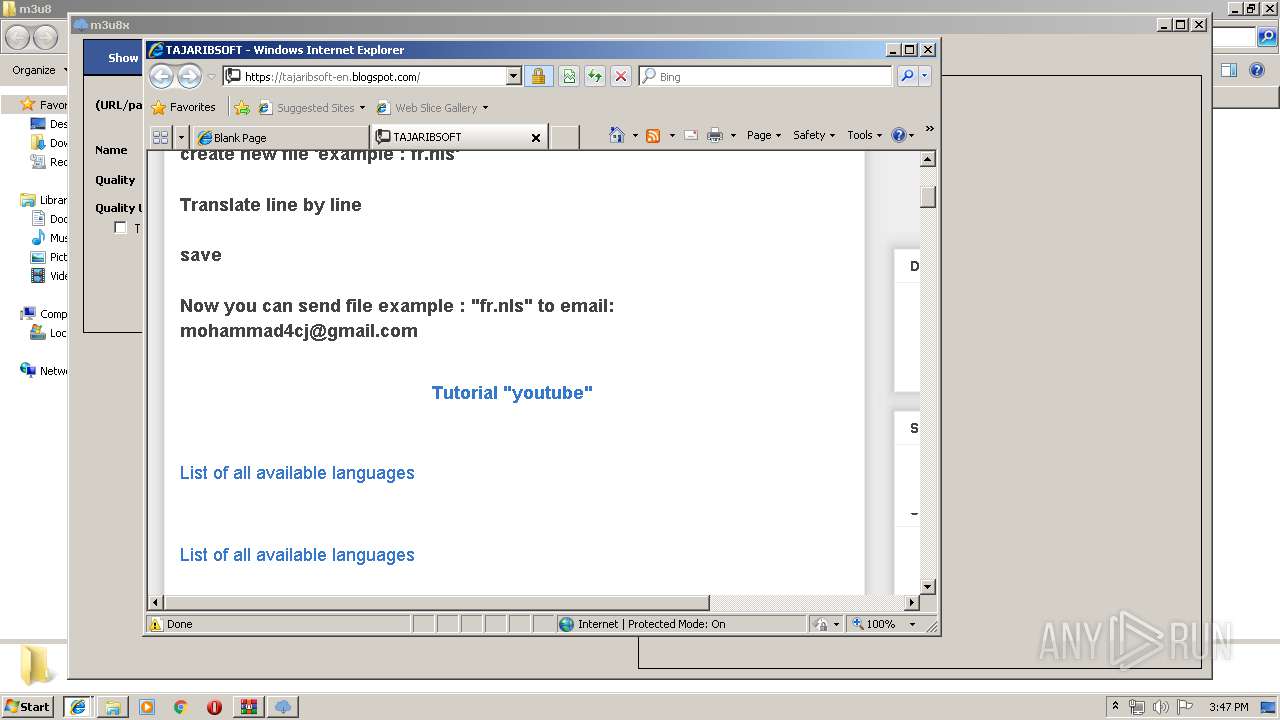1280x720 pixels.
Task: Open a new tab
Action: coord(564,137)
